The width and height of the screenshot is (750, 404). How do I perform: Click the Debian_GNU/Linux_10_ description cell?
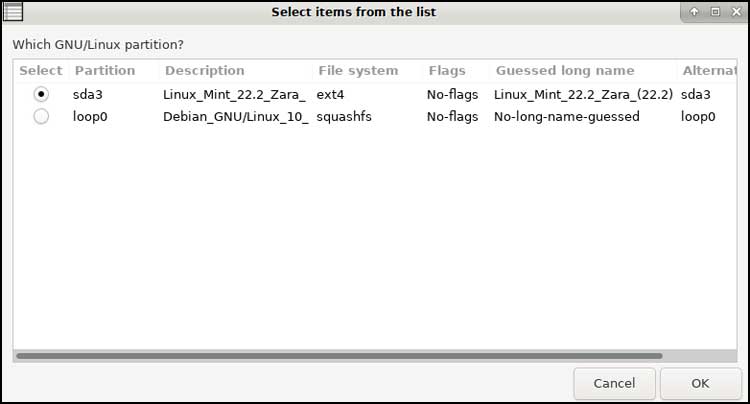pyautogui.click(x=236, y=117)
